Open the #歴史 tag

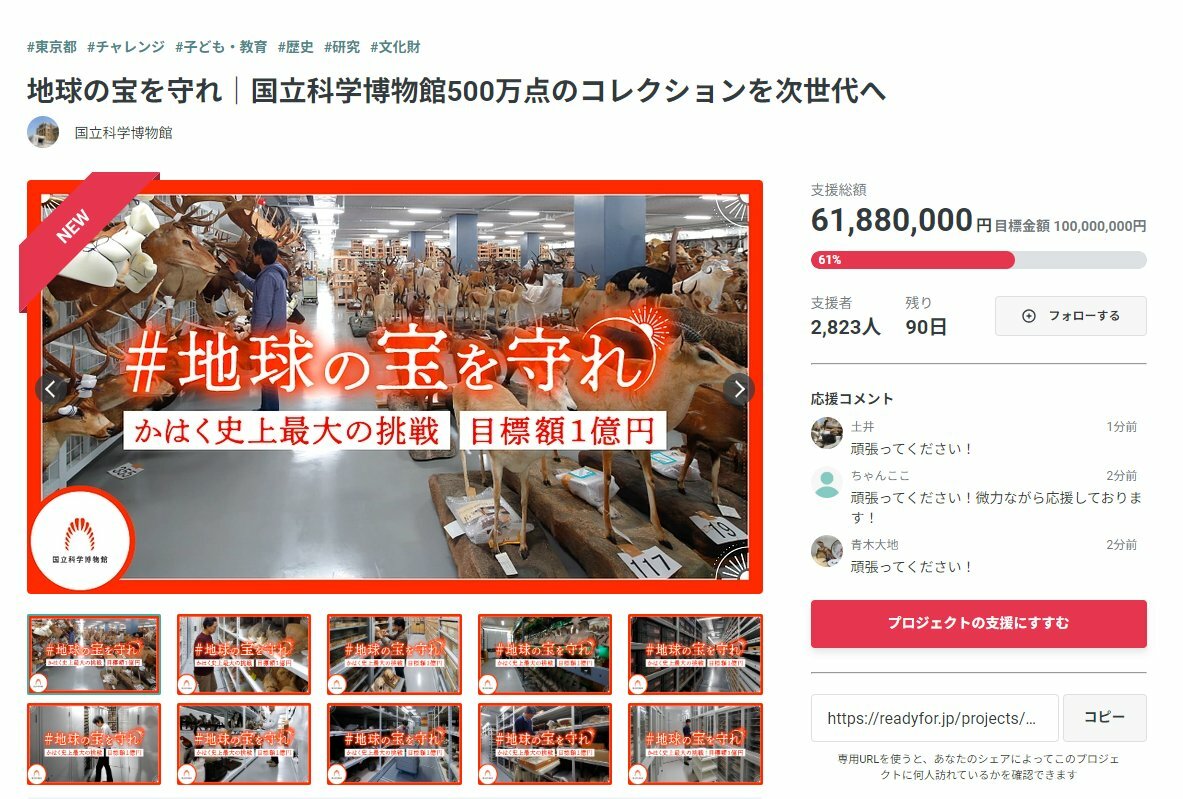pyautogui.click(x=296, y=47)
